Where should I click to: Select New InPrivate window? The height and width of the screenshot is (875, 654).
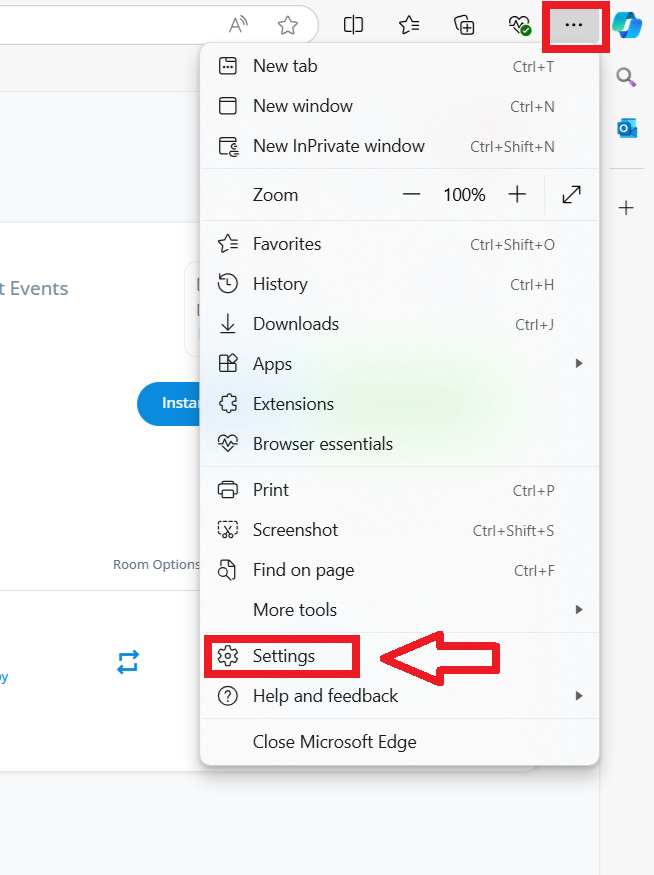(x=338, y=146)
